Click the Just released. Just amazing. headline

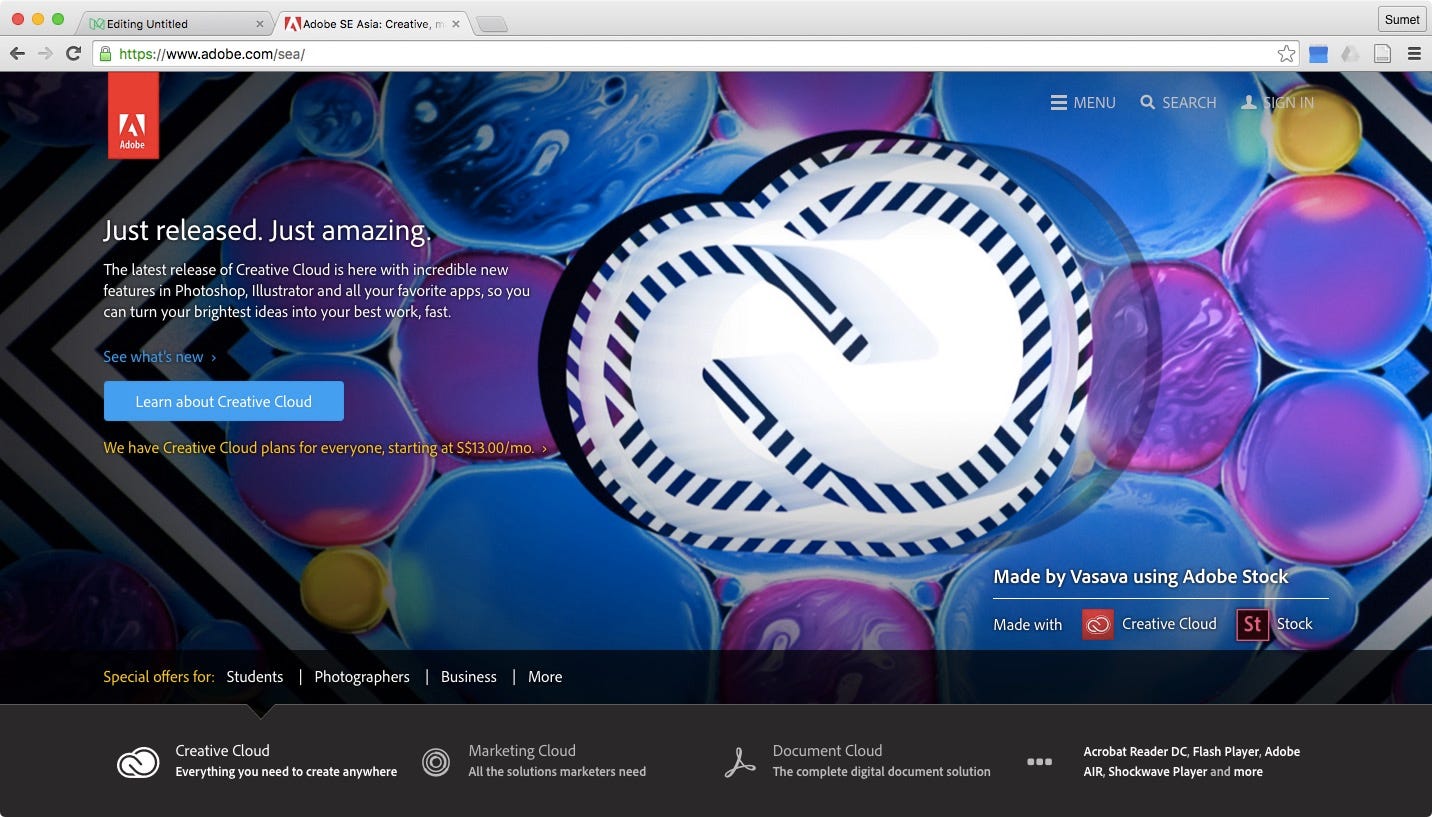[268, 231]
